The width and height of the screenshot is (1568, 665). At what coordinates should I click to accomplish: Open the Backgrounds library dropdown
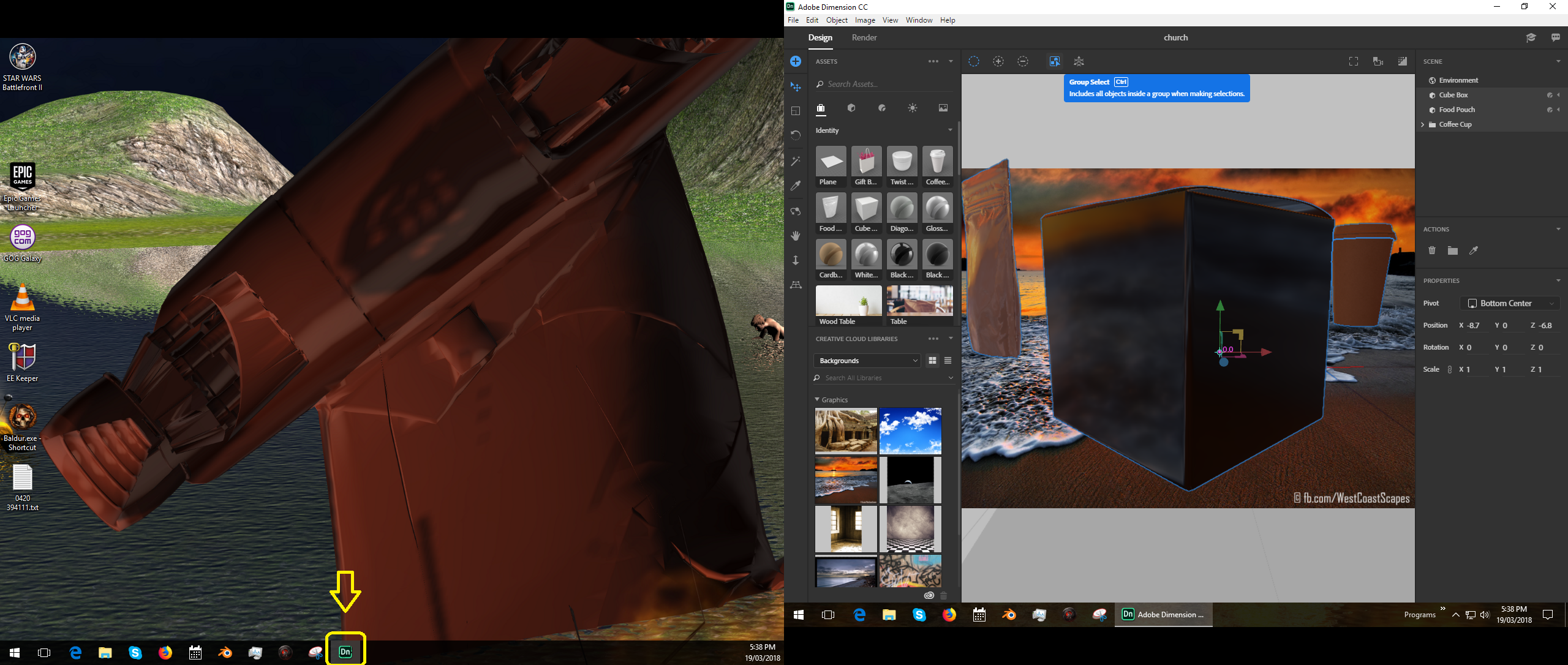(867, 361)
